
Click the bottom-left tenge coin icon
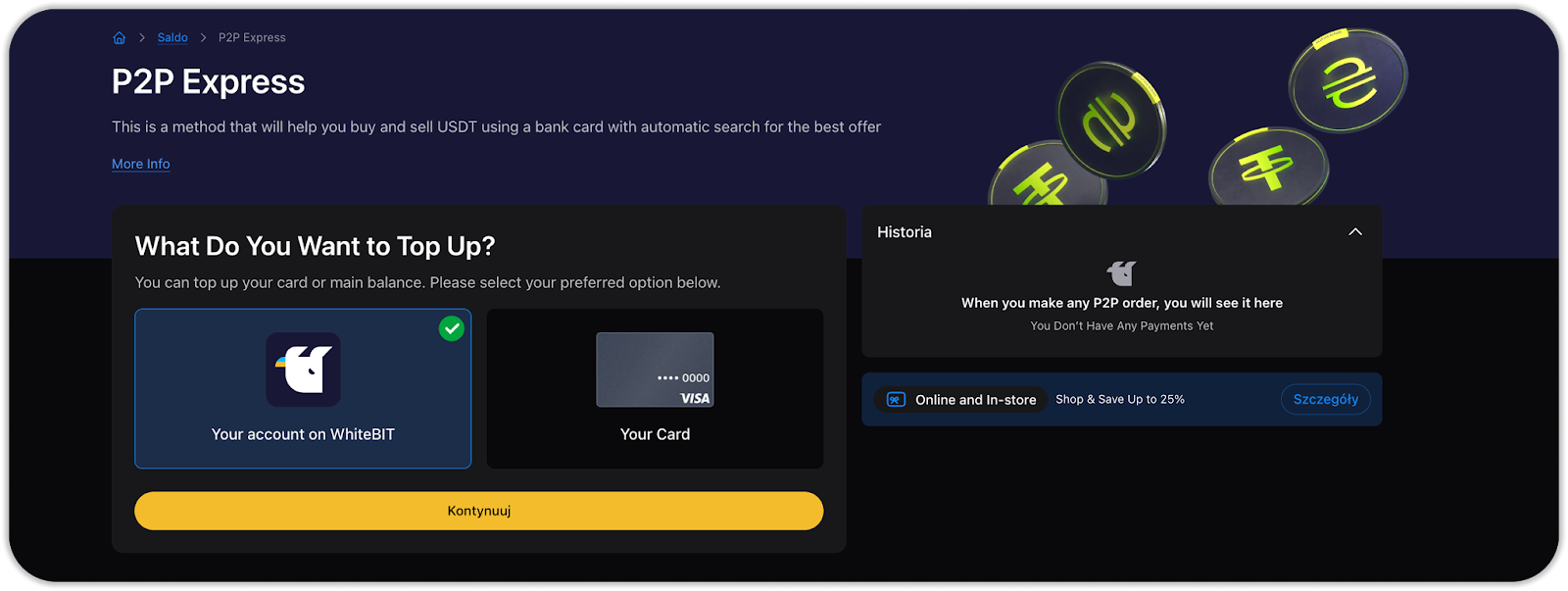point(1045,179)
